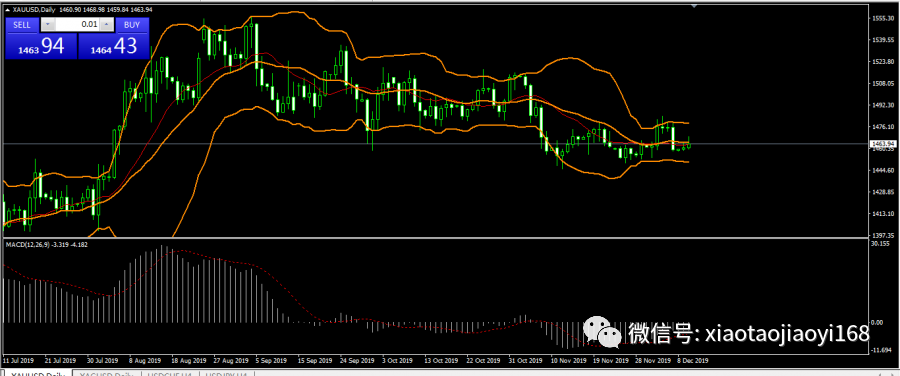
Task: Click the 28 Nov 2019 date label
Action: coord(653,361)
